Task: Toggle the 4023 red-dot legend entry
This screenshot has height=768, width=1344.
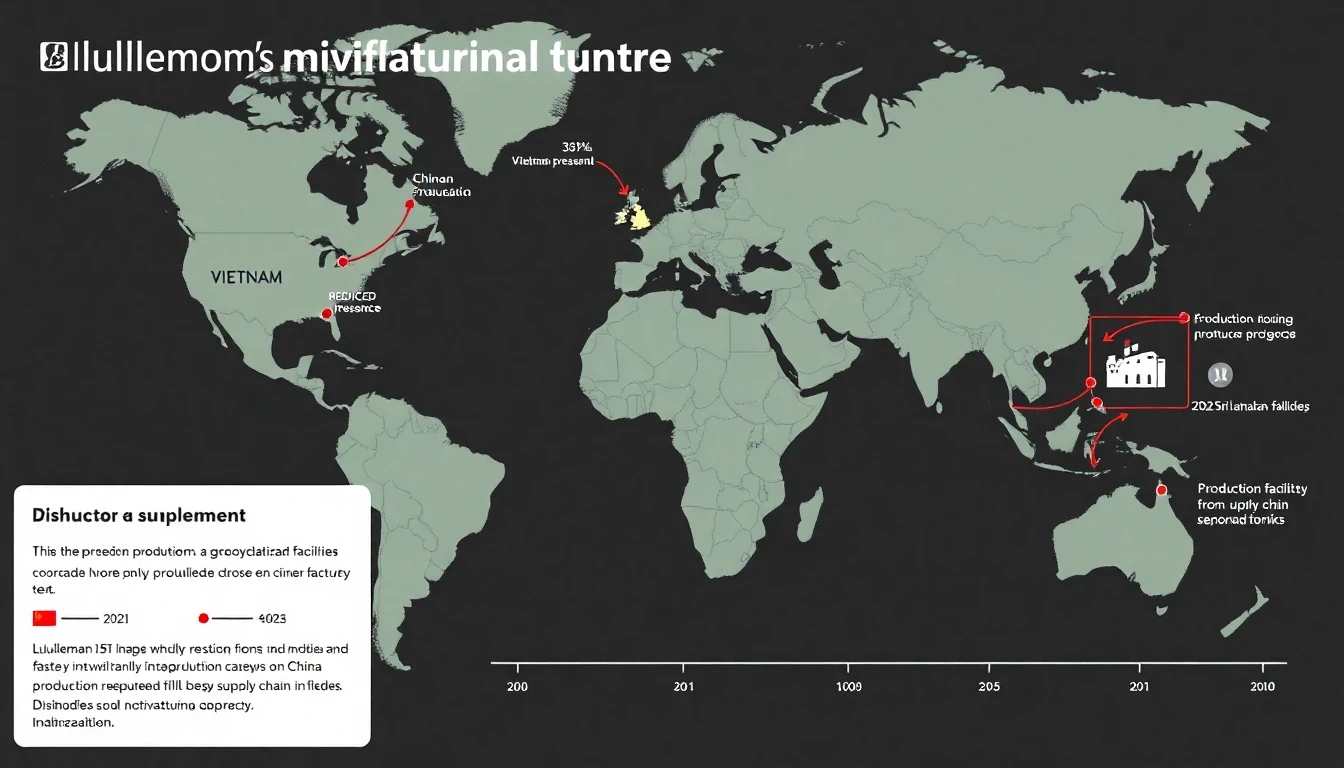Action: (x=240, y=618)
